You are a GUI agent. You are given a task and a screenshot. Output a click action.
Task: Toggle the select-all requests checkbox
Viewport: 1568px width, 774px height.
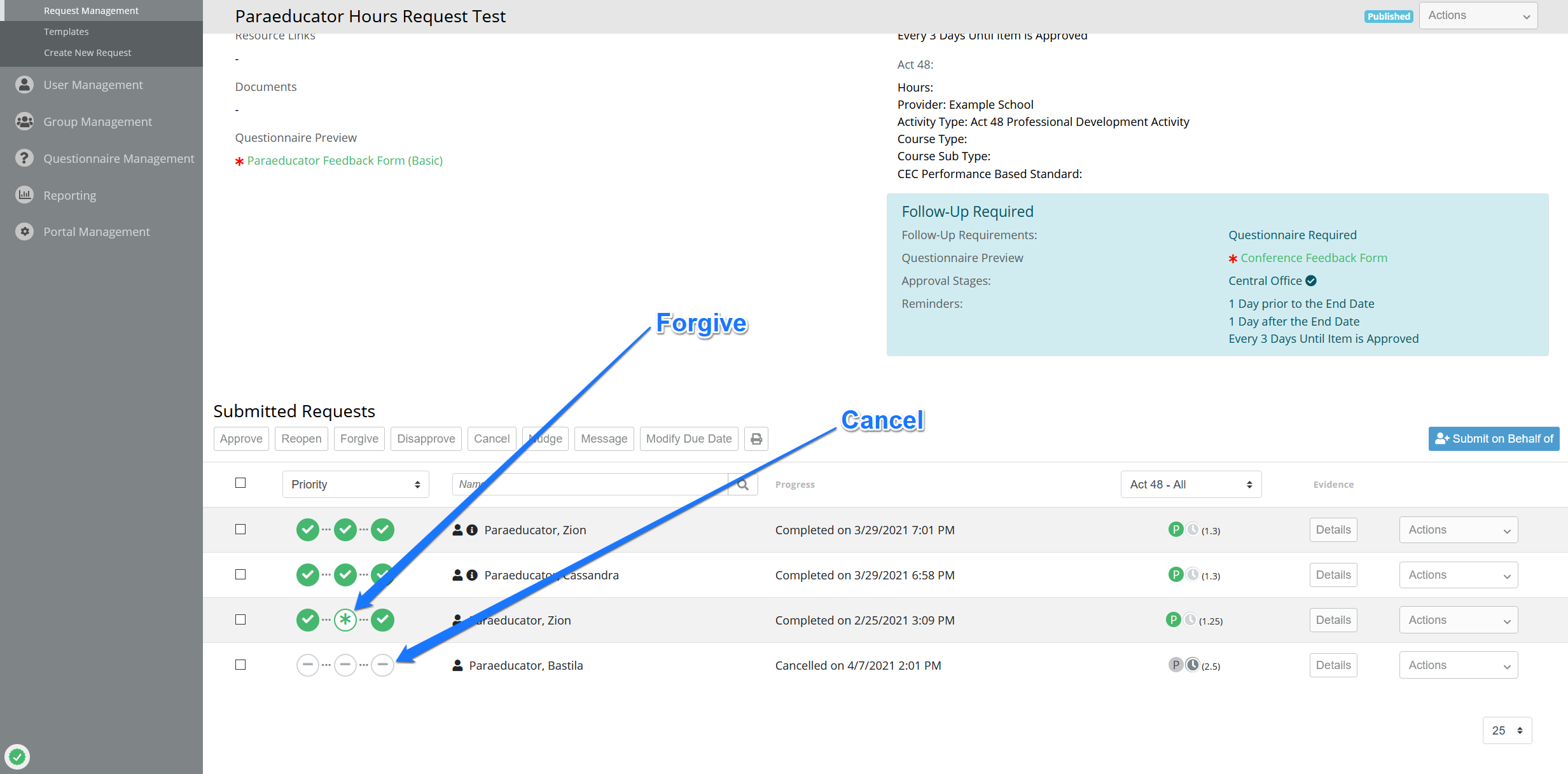click(240, 483)
